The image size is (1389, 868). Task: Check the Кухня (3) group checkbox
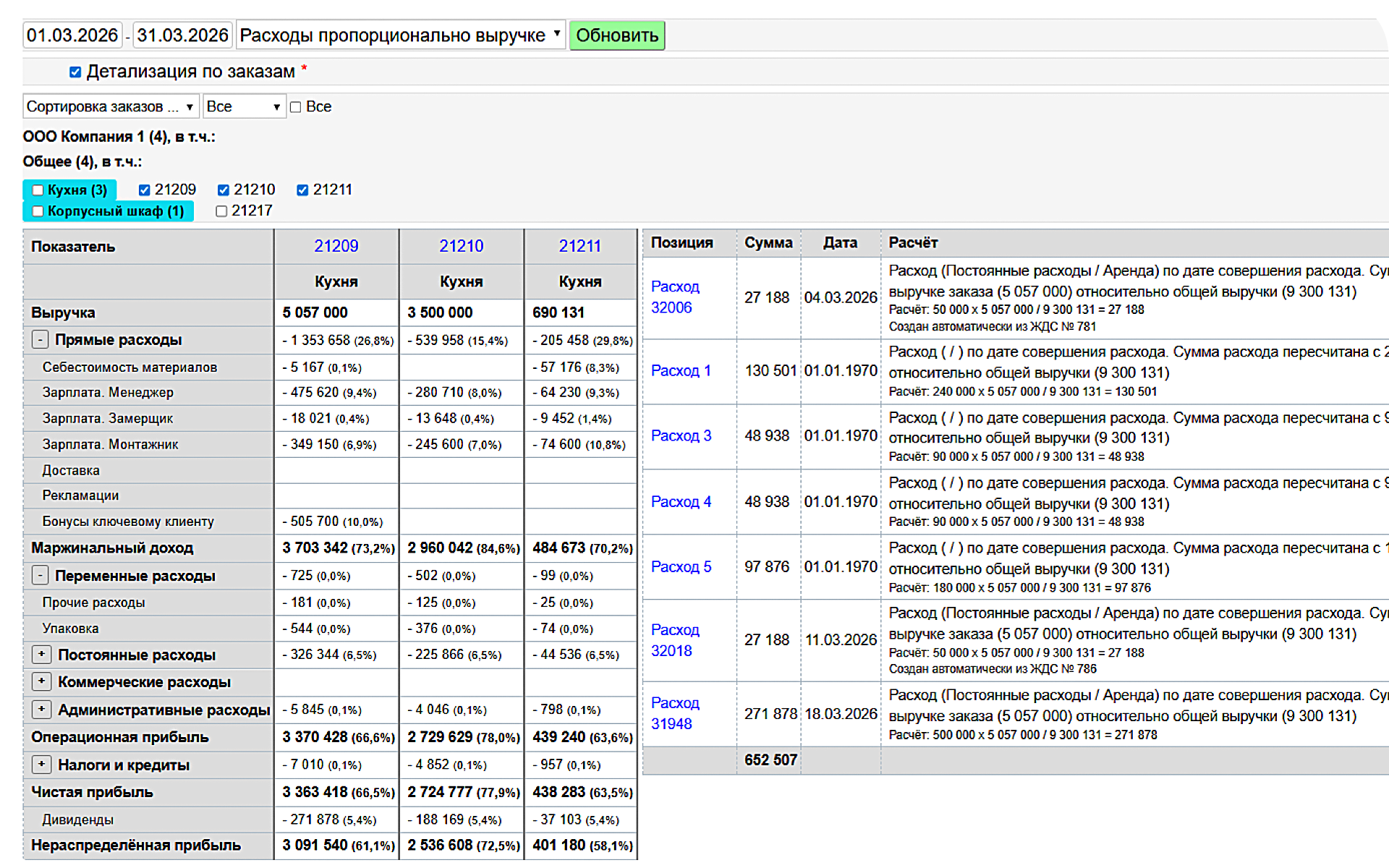pyautogui.click(x=38, y=190)
